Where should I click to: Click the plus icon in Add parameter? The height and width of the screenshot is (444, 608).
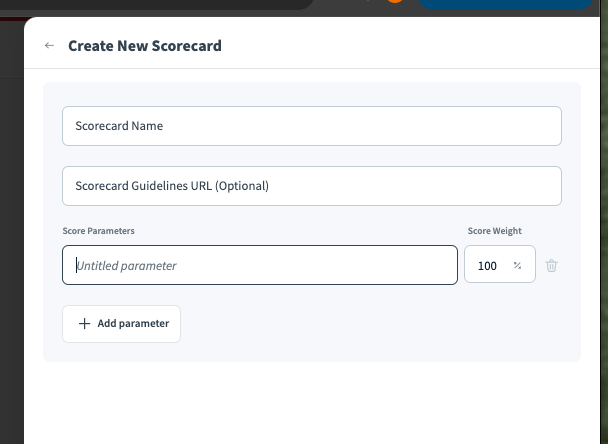click(84, 324)
